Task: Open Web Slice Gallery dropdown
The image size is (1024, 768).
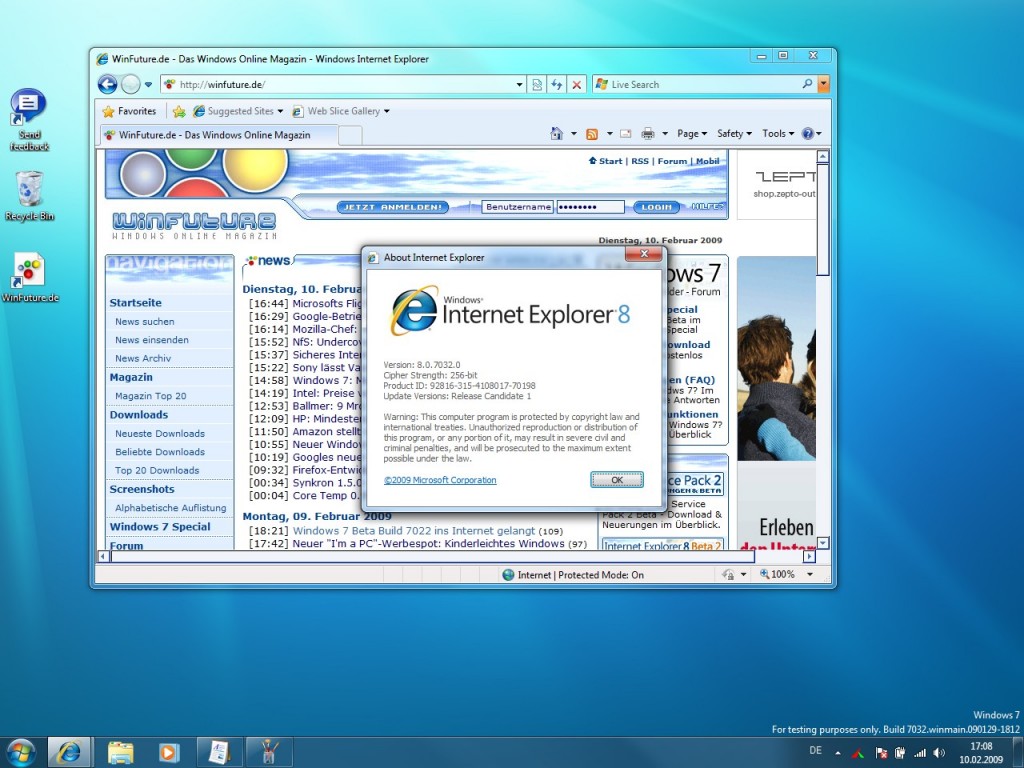Action: [x=341, y=111]
